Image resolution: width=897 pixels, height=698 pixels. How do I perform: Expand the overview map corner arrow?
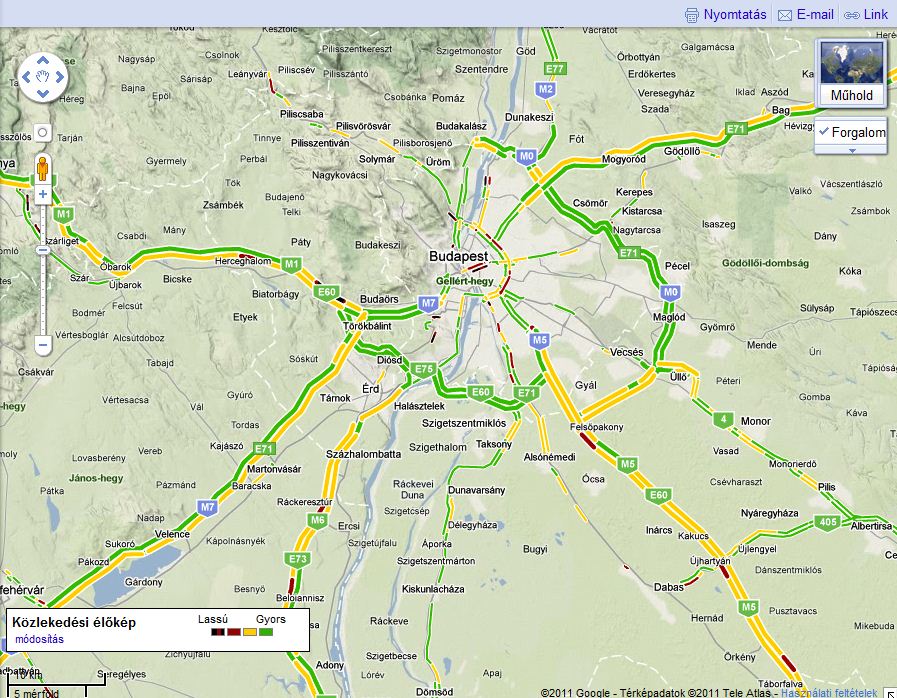click(x=889, y=690)
